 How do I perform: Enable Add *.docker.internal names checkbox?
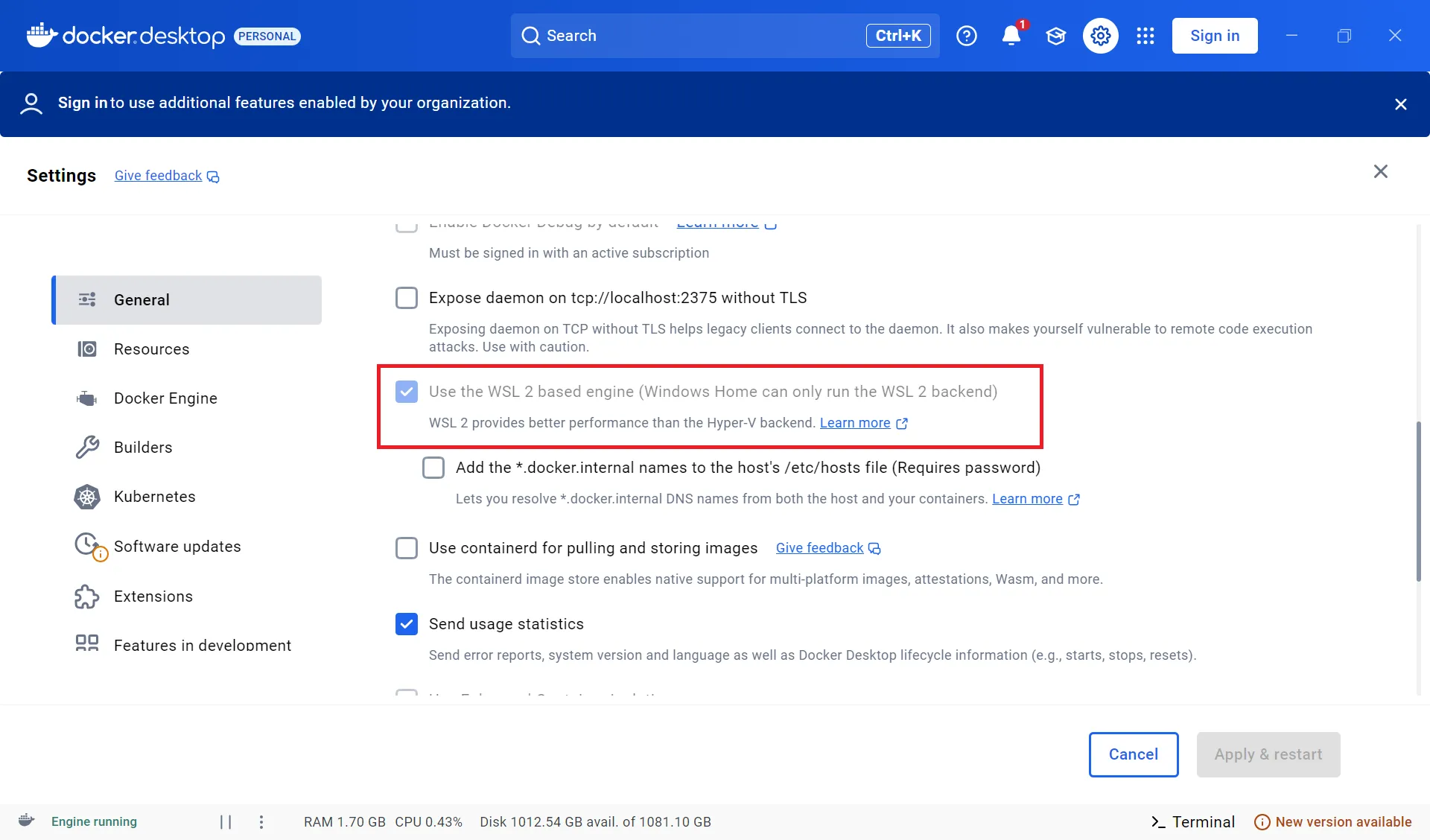[433, 468]
